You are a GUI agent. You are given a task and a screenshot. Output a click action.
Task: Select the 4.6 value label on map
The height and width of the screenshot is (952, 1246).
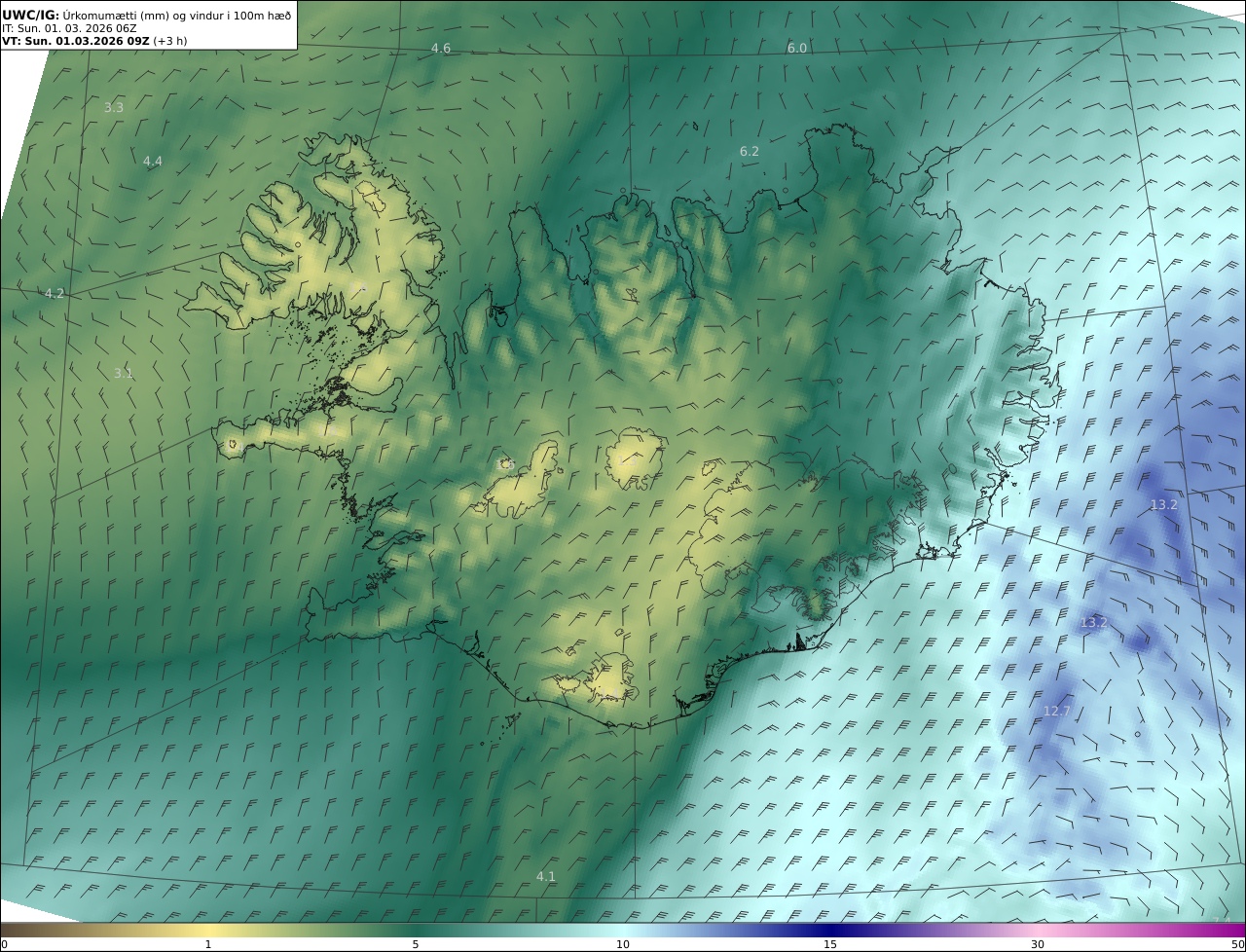point(441,49)
